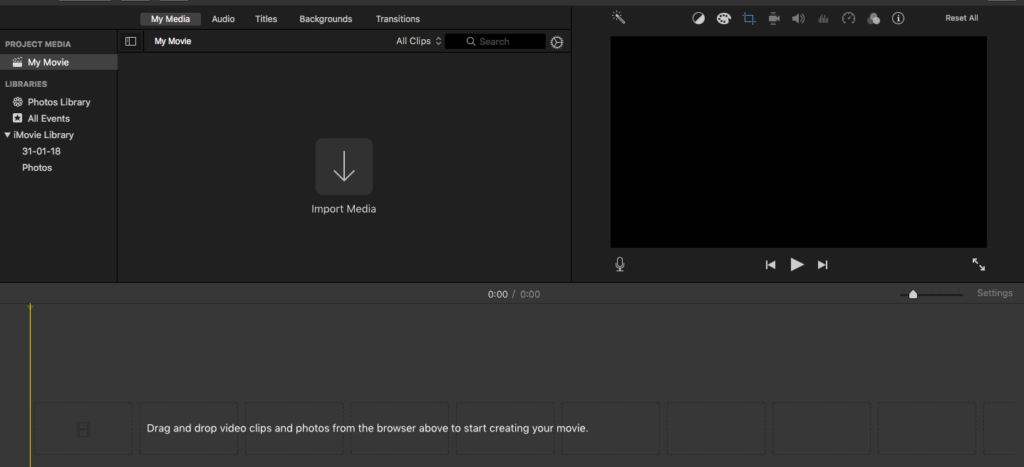The image size is (1024, 467).
Task: Open the video stabilization camera icon
Action: tap(774, 19)
